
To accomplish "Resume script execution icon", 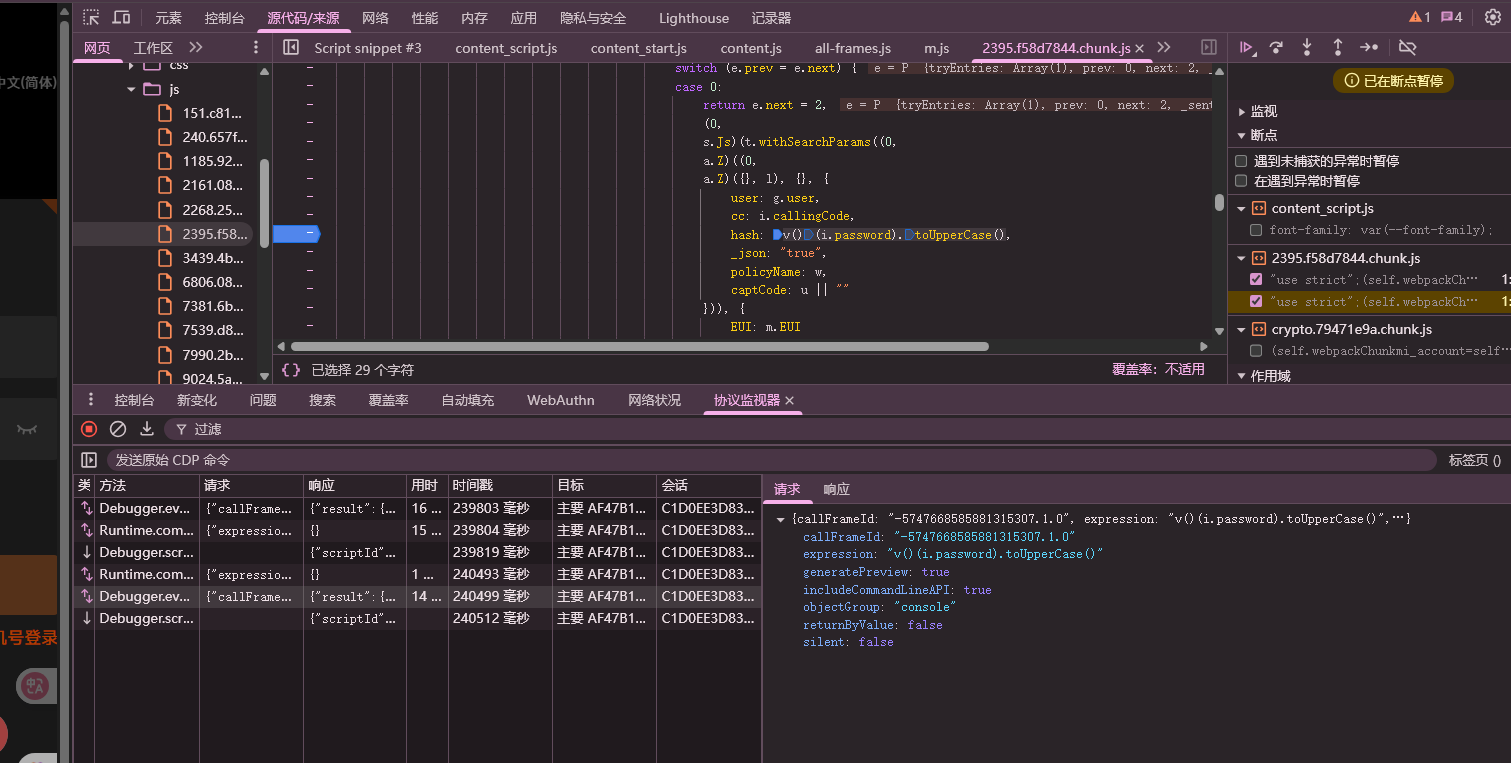I will 1247,47.
